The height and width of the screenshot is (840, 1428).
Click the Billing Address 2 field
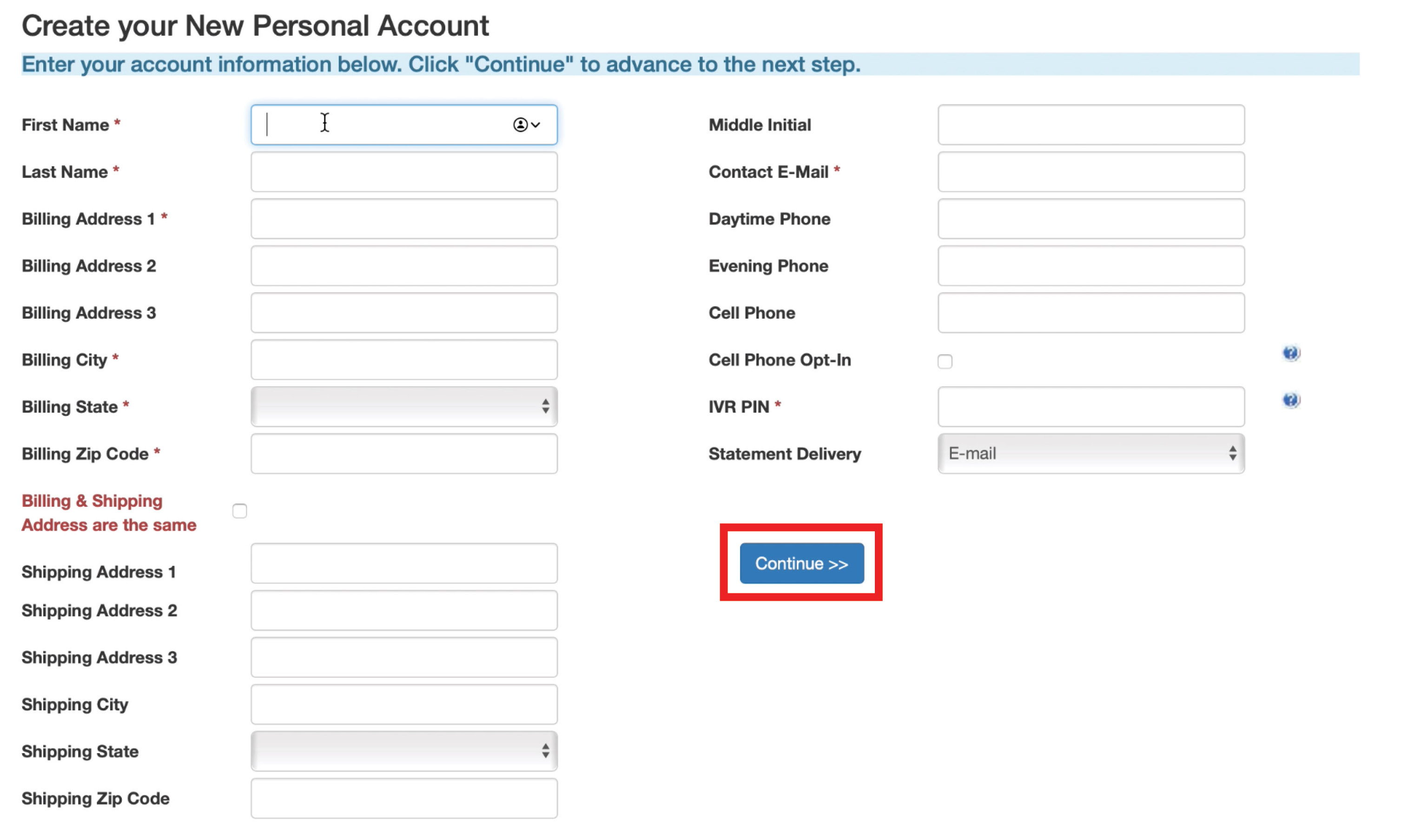[404, 266]
